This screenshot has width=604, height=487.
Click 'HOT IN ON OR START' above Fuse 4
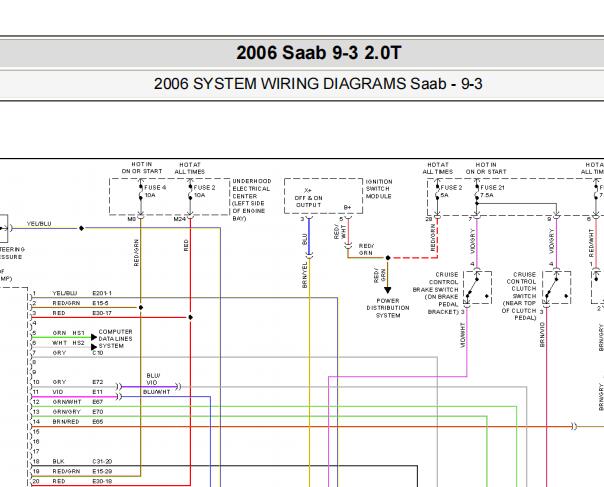(142, 168)
